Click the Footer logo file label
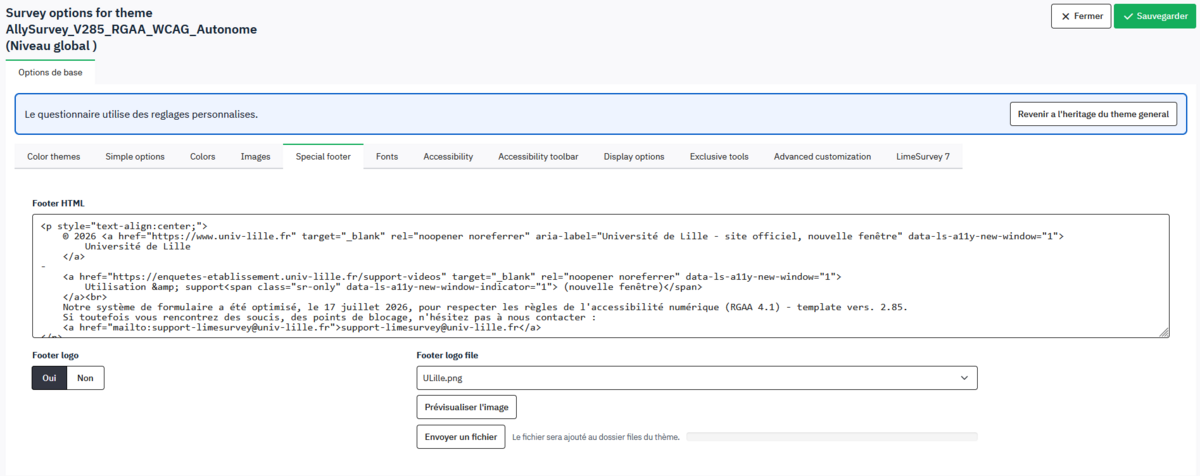The height and width of the screenshot is (476, 1200). 449,355
